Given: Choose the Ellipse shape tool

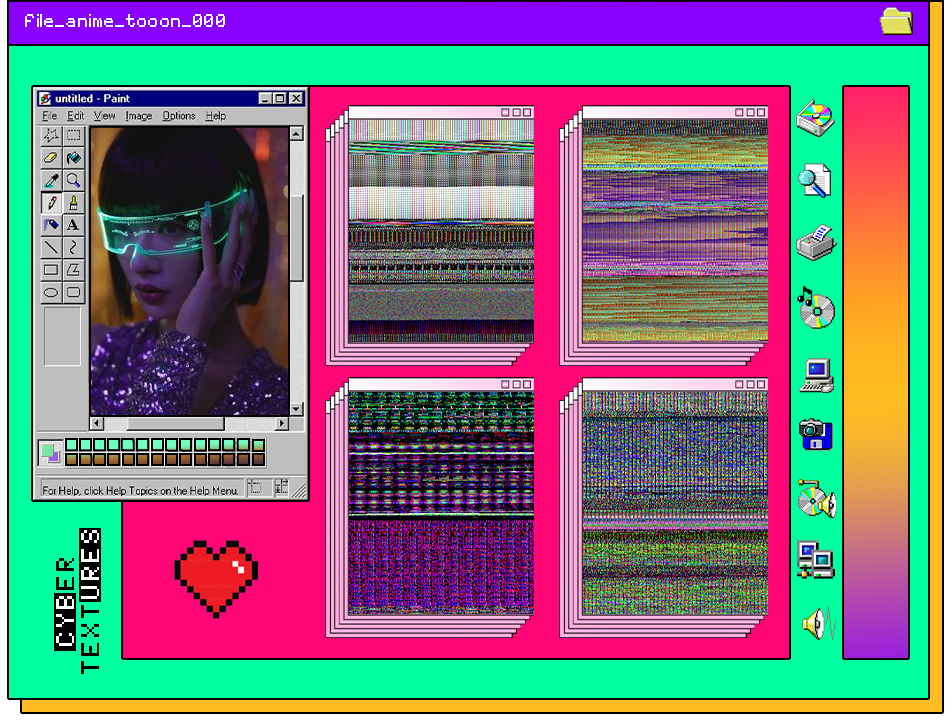Looking at the screenshot, I should [x=51, y=292].
